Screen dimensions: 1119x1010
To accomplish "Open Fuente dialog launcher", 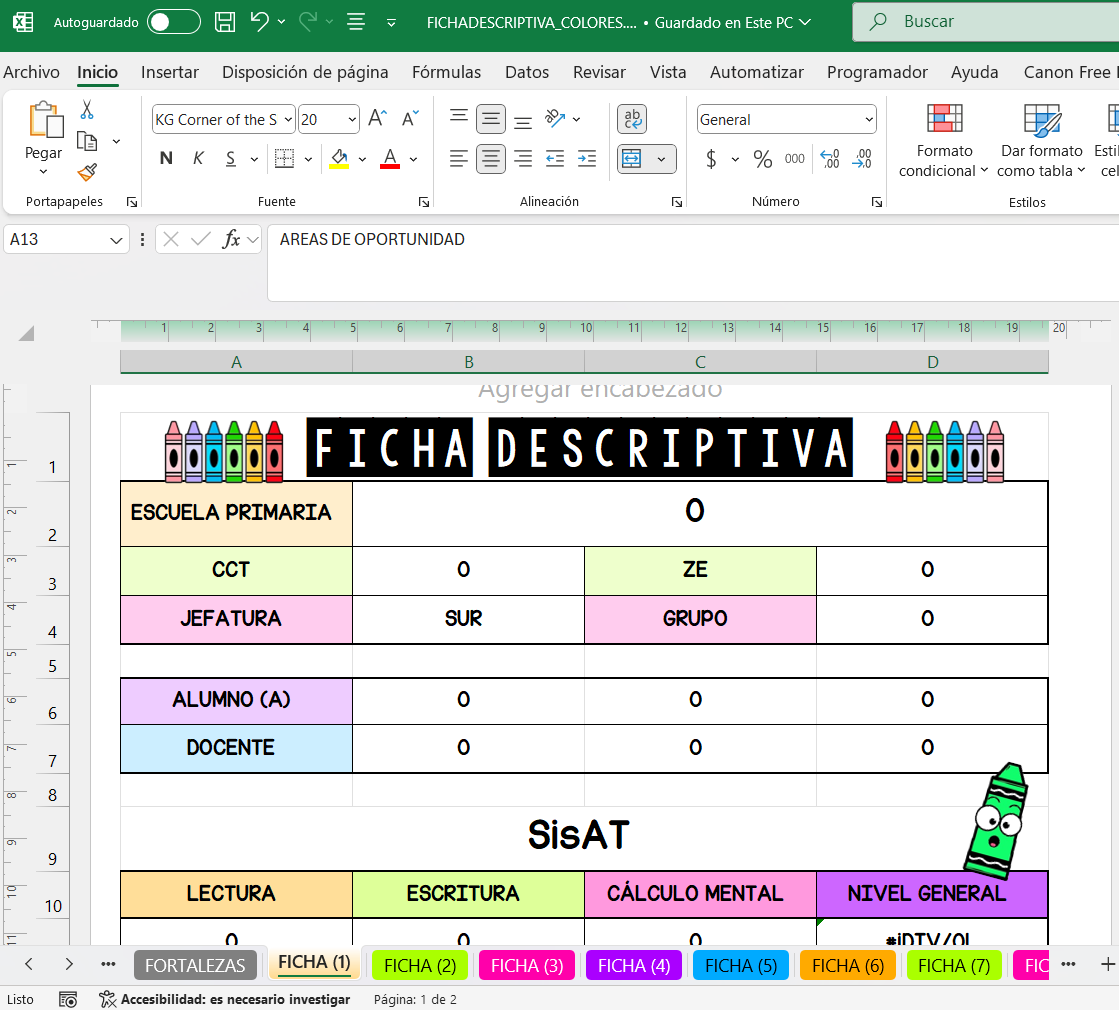I will pos(424,202).
